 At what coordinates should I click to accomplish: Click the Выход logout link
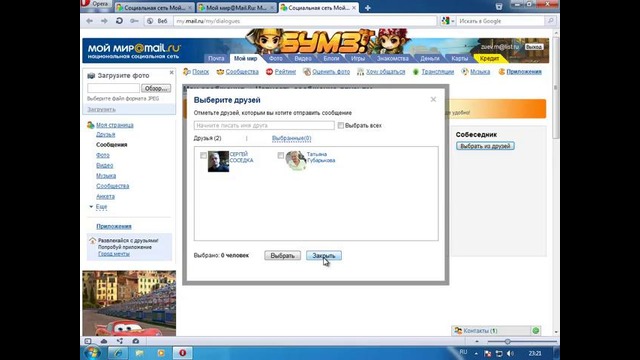pyautogui.click(x=533, y=47)
